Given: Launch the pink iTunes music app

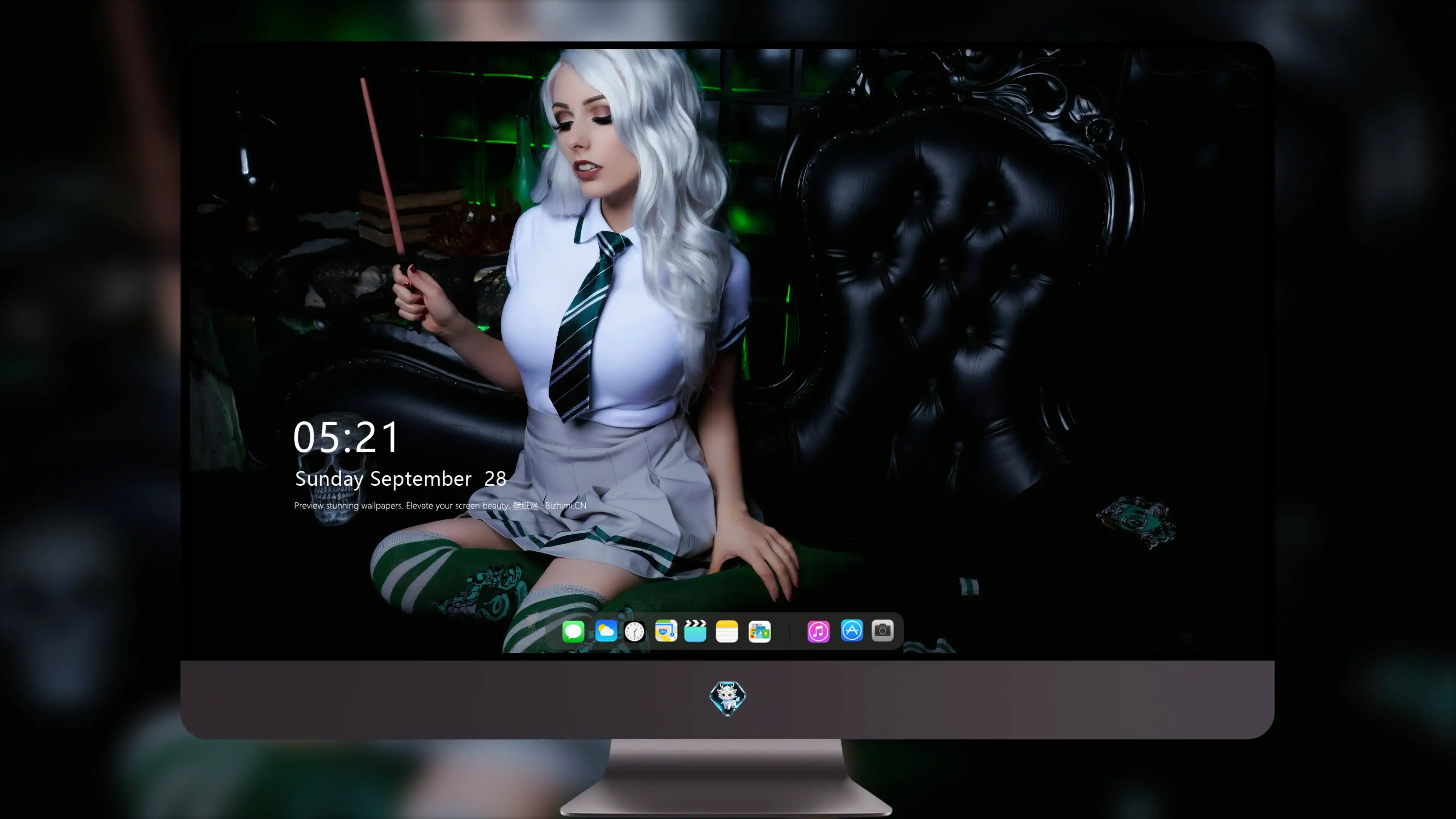Looking at the screenshot, I should (819, 631).
